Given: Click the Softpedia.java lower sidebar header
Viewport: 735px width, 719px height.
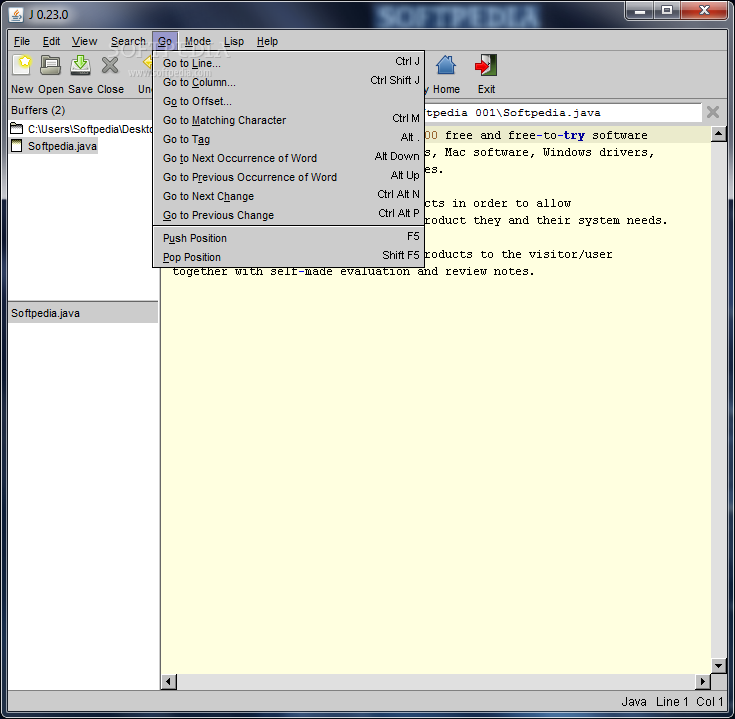Looking at the screenshot, I should coord(83,313).
